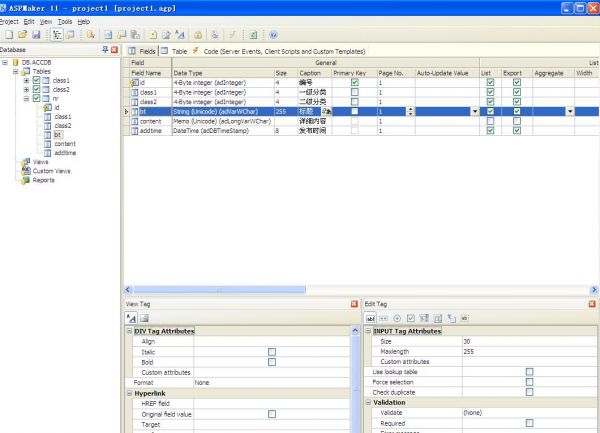Viewport: 600px width, 433px height.
Task: Enable the Italic checkbox in View Tag
Action: pyautogui.click(x=271, y=351)
